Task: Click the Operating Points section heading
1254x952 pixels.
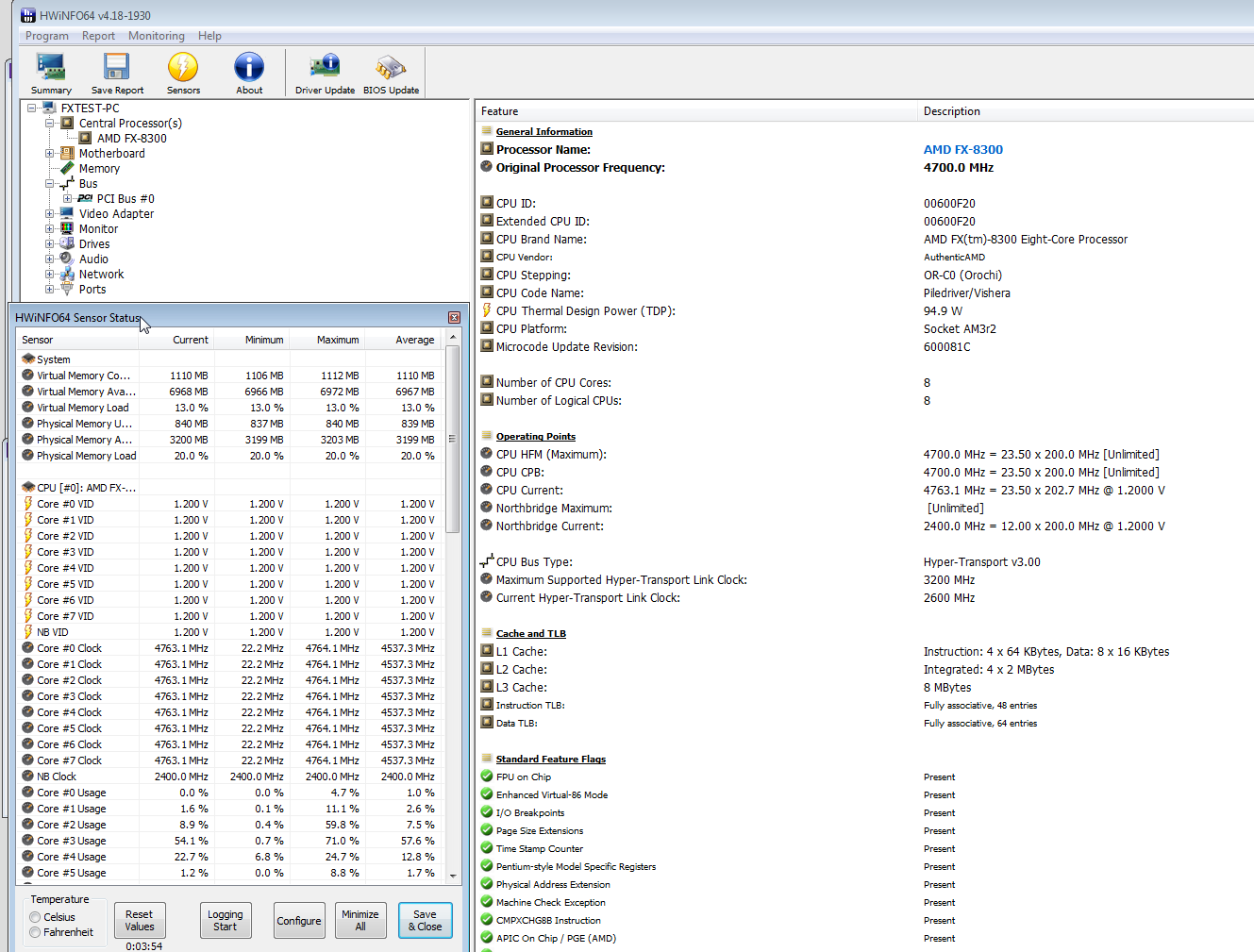Action: (x=536, y=436)
